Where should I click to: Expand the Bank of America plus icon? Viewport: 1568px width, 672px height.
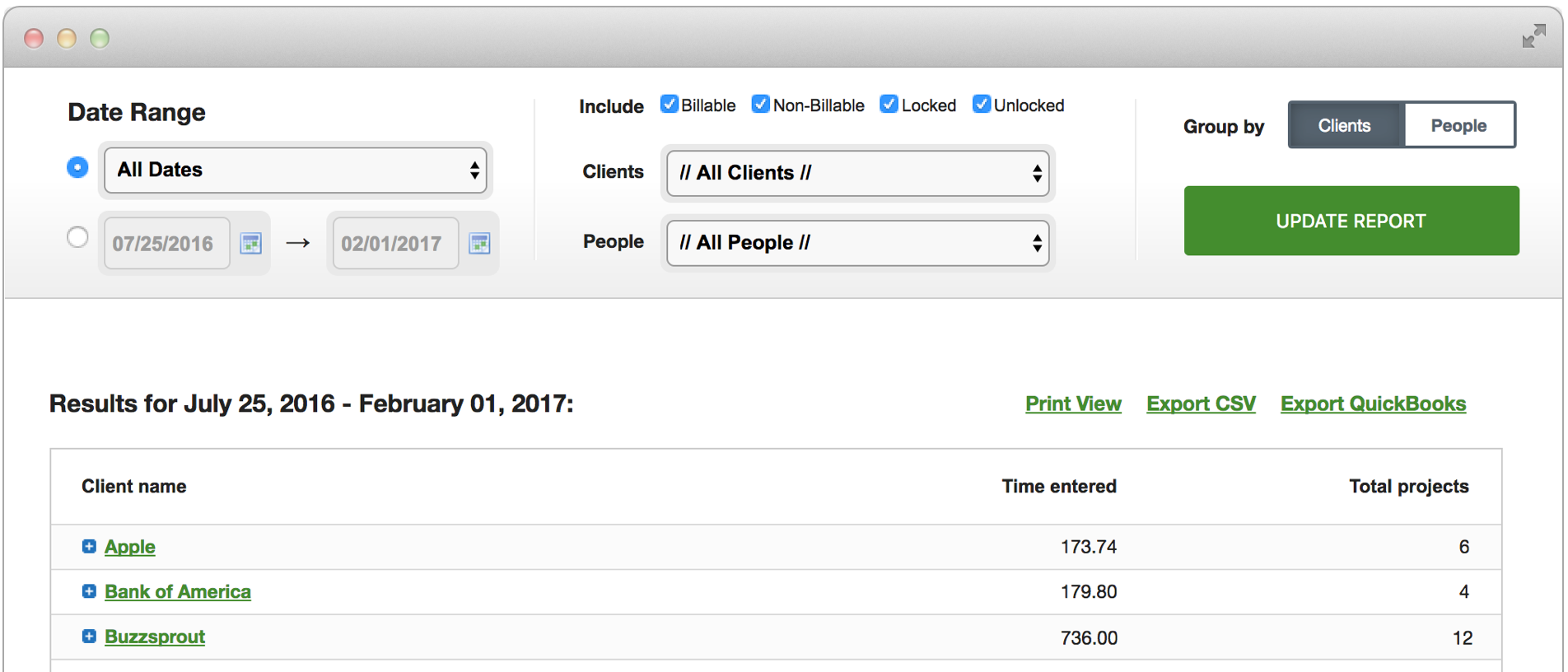(89, 591)
